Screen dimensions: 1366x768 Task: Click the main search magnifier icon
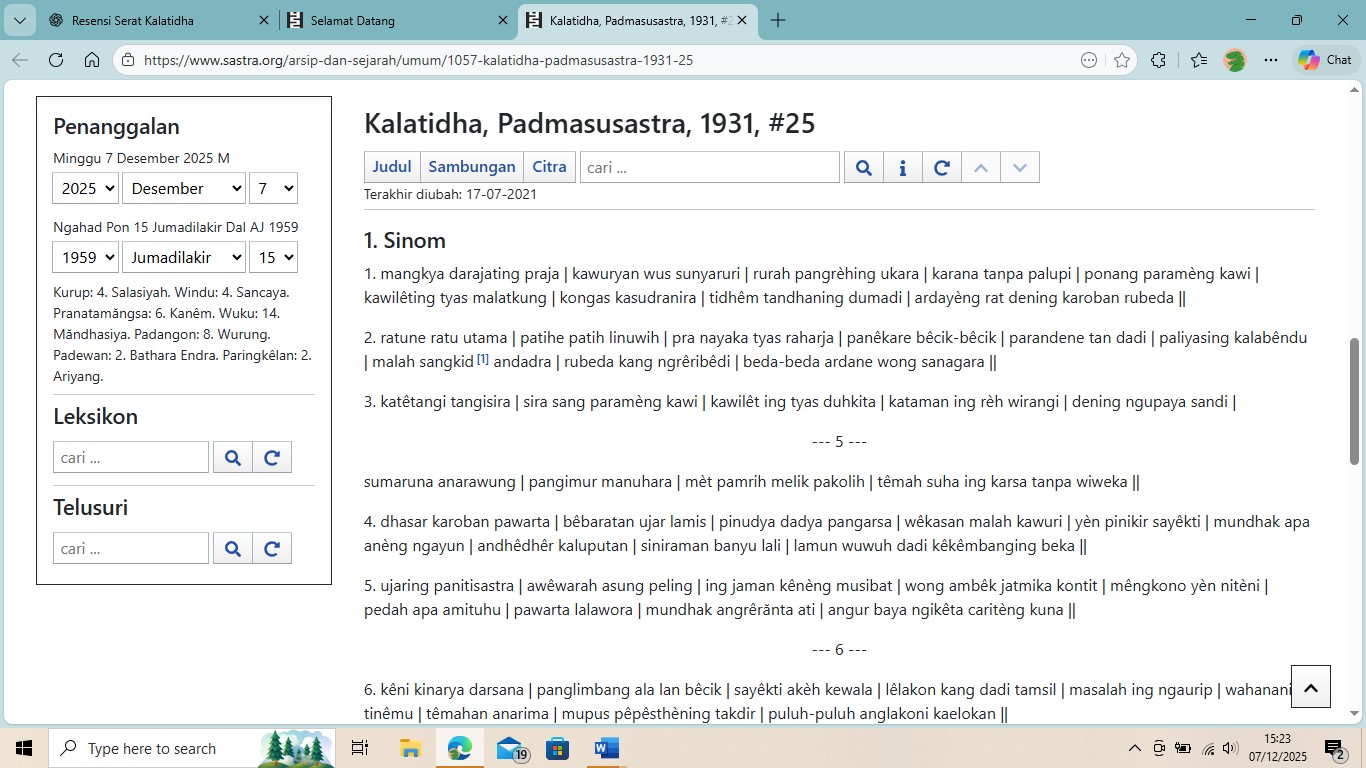(864, 167)
